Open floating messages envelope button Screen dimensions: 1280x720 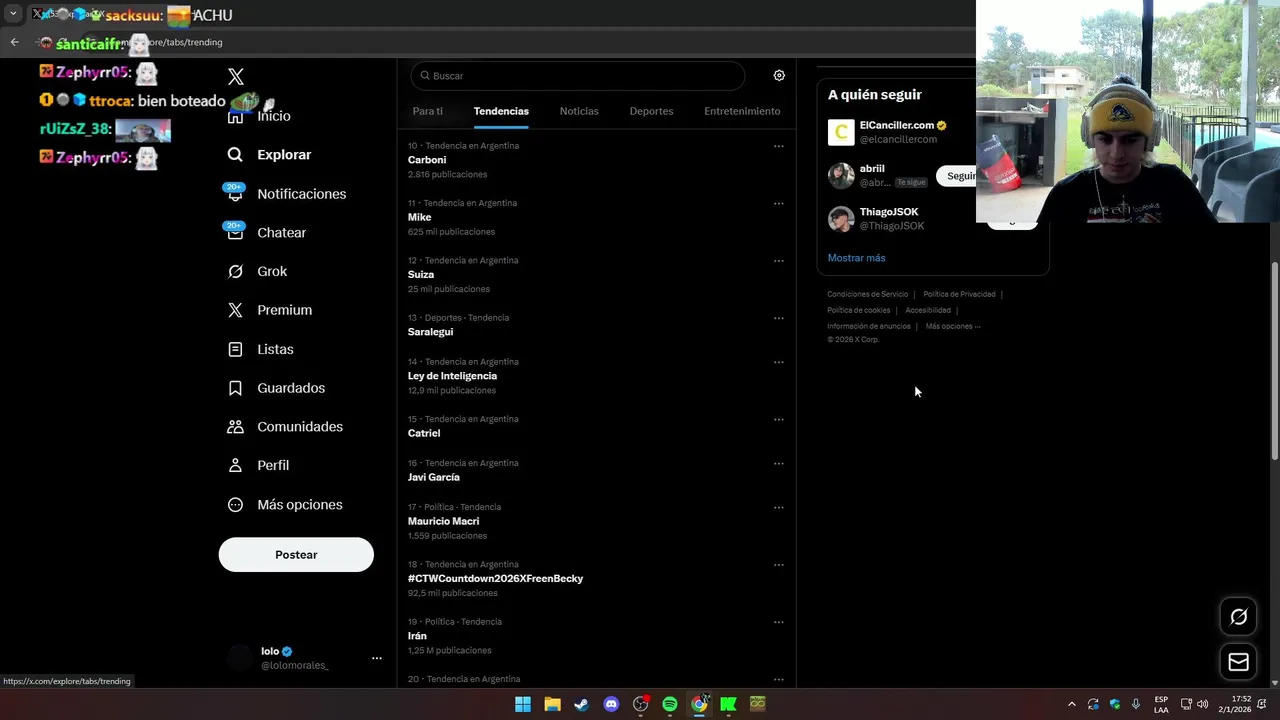pyautogui.click(x=1238, y=662)
